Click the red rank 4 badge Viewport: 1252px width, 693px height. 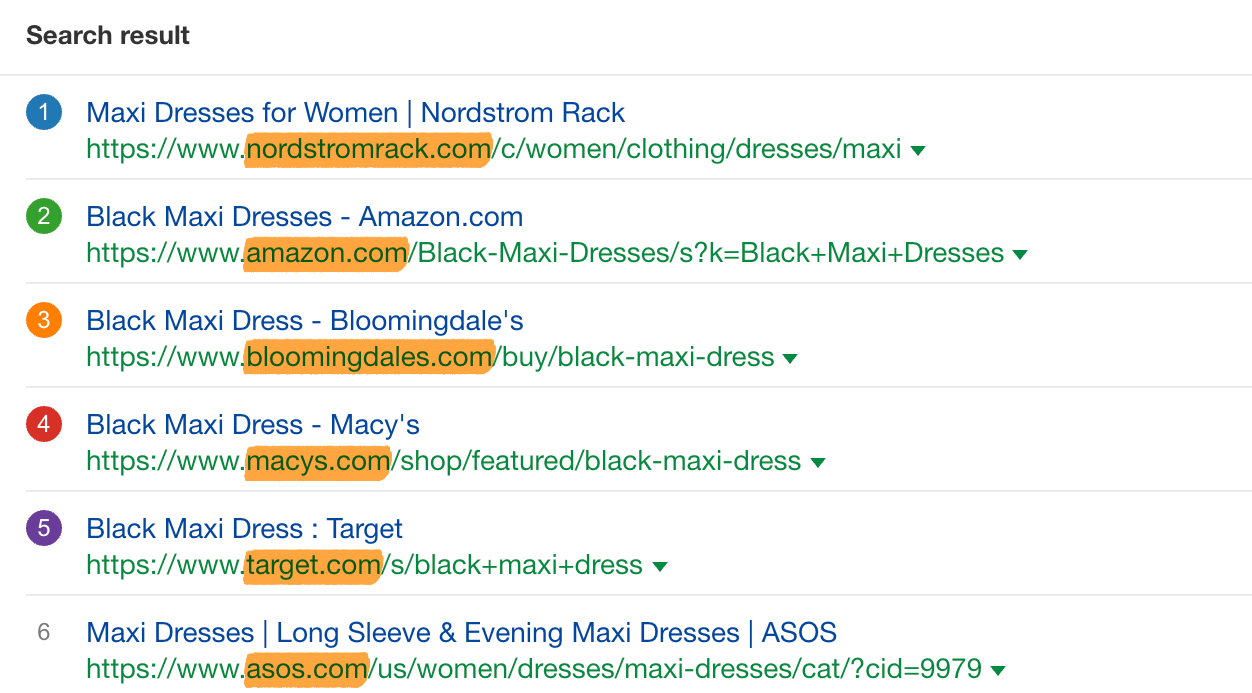(44, 424)
